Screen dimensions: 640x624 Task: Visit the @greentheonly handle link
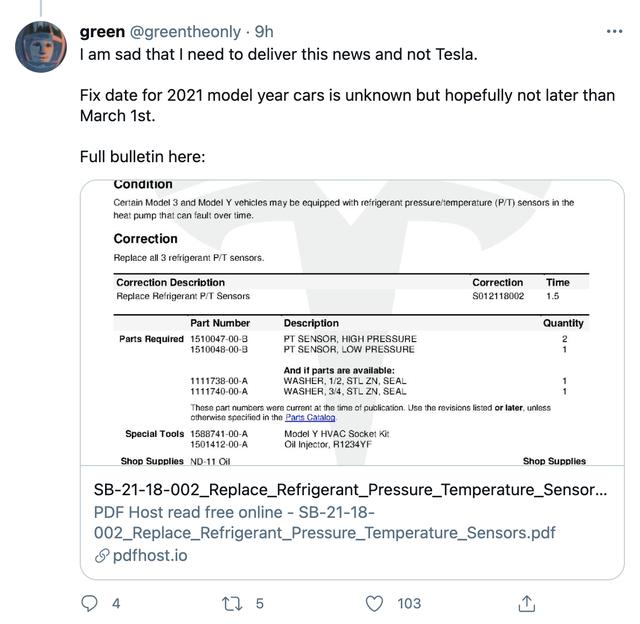(x=185, y=32)
